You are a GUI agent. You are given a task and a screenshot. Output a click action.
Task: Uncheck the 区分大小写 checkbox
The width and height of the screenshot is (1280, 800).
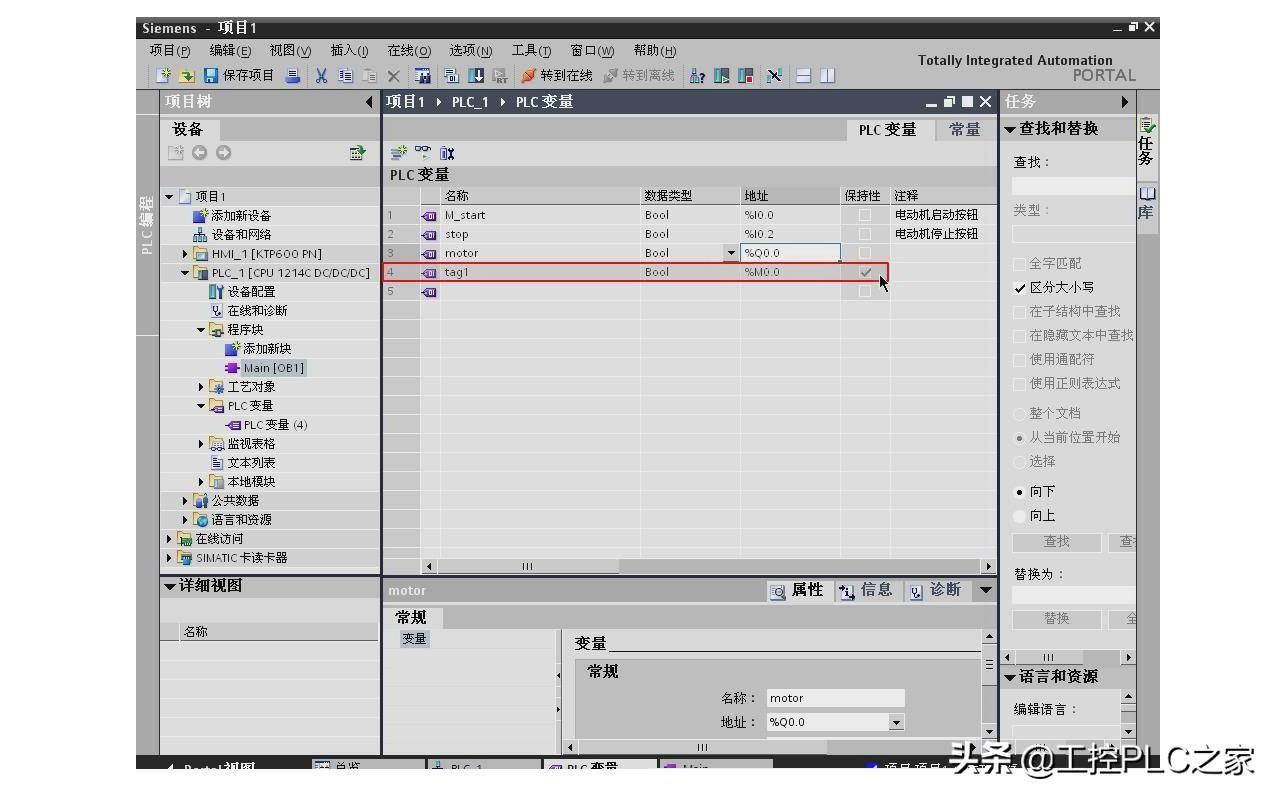coord(1020,288)
